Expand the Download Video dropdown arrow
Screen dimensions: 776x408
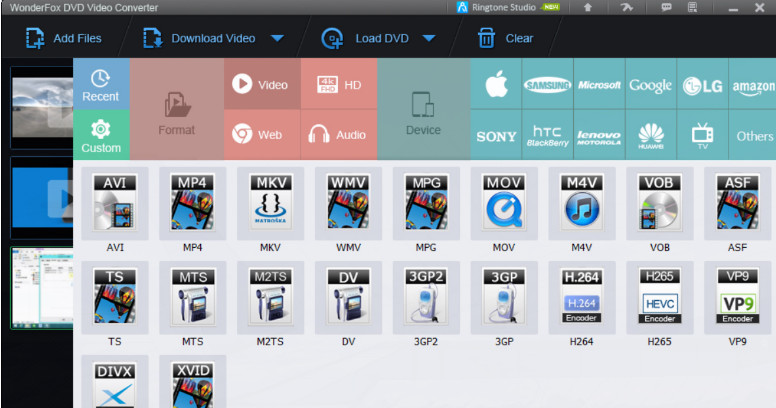click(277, 38)
